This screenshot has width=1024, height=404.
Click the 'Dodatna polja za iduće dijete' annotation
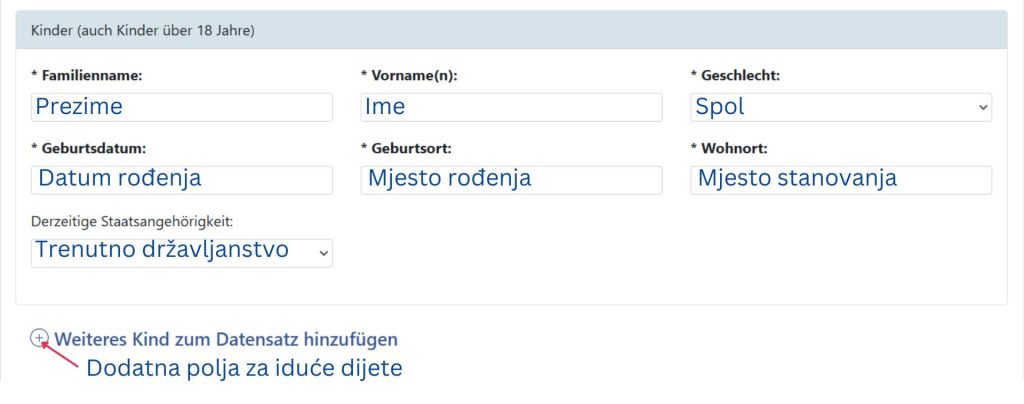click(244, 368)
